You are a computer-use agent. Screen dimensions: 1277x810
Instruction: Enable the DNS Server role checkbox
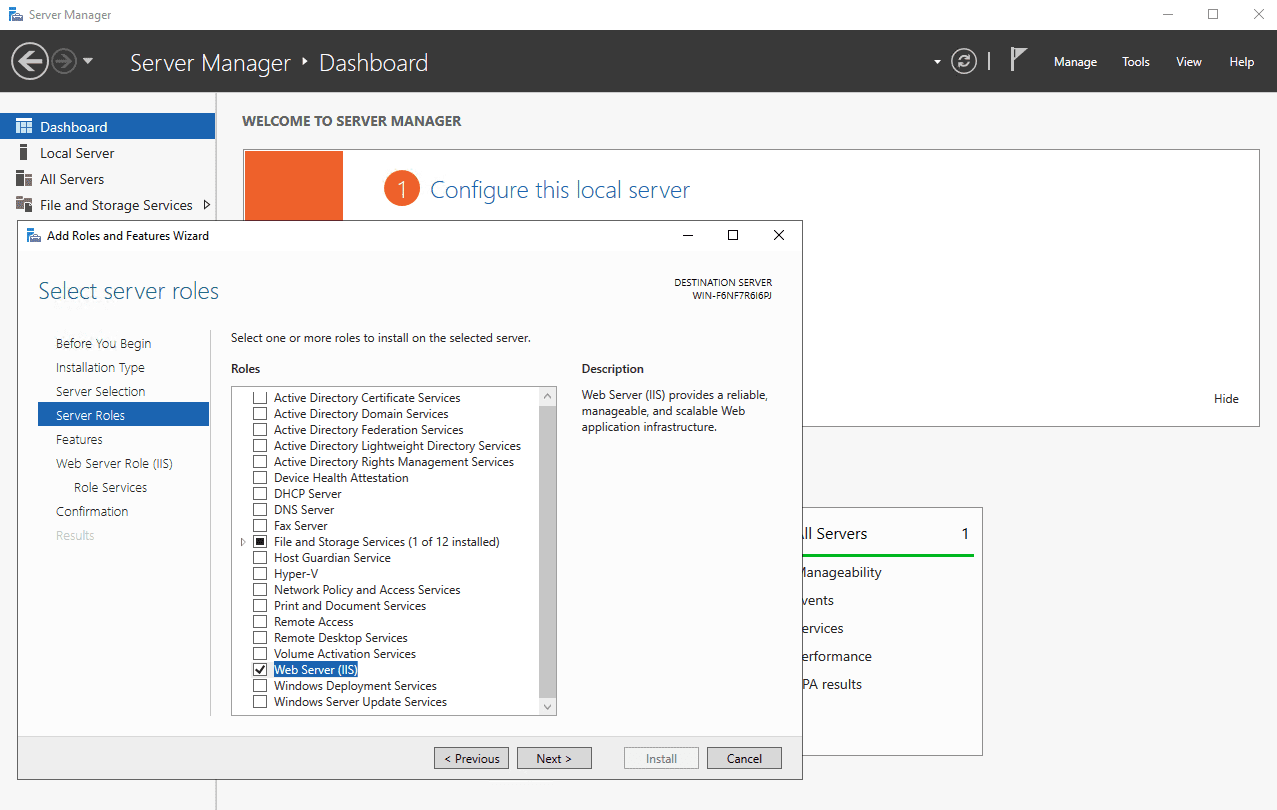tap(260, 510)
